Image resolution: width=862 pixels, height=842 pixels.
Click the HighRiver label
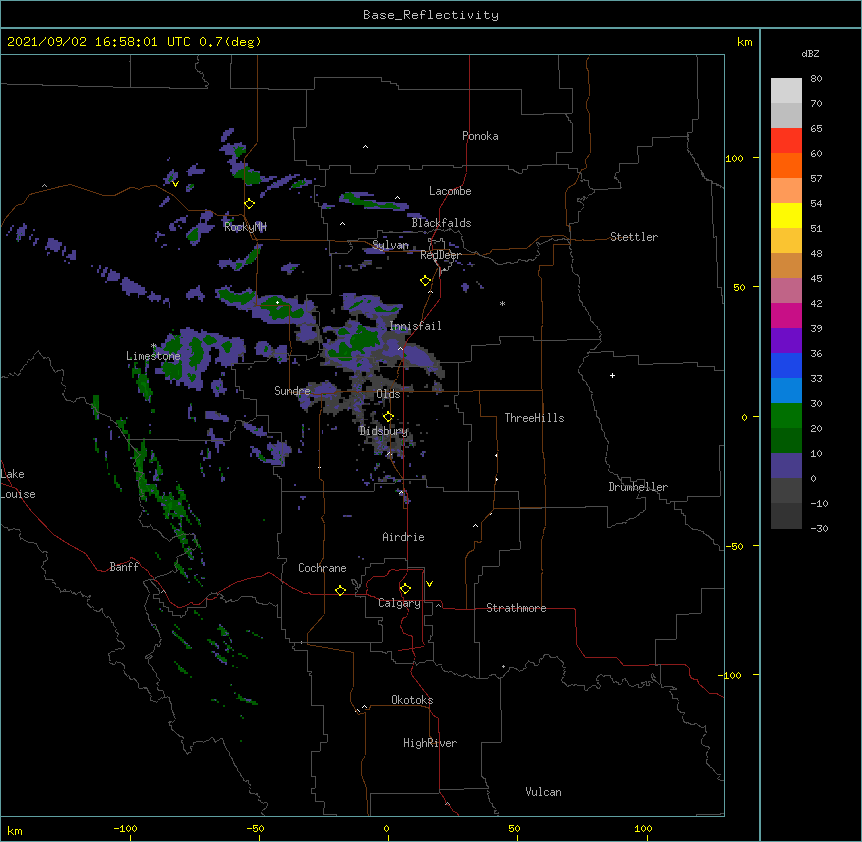click(430, 743)
